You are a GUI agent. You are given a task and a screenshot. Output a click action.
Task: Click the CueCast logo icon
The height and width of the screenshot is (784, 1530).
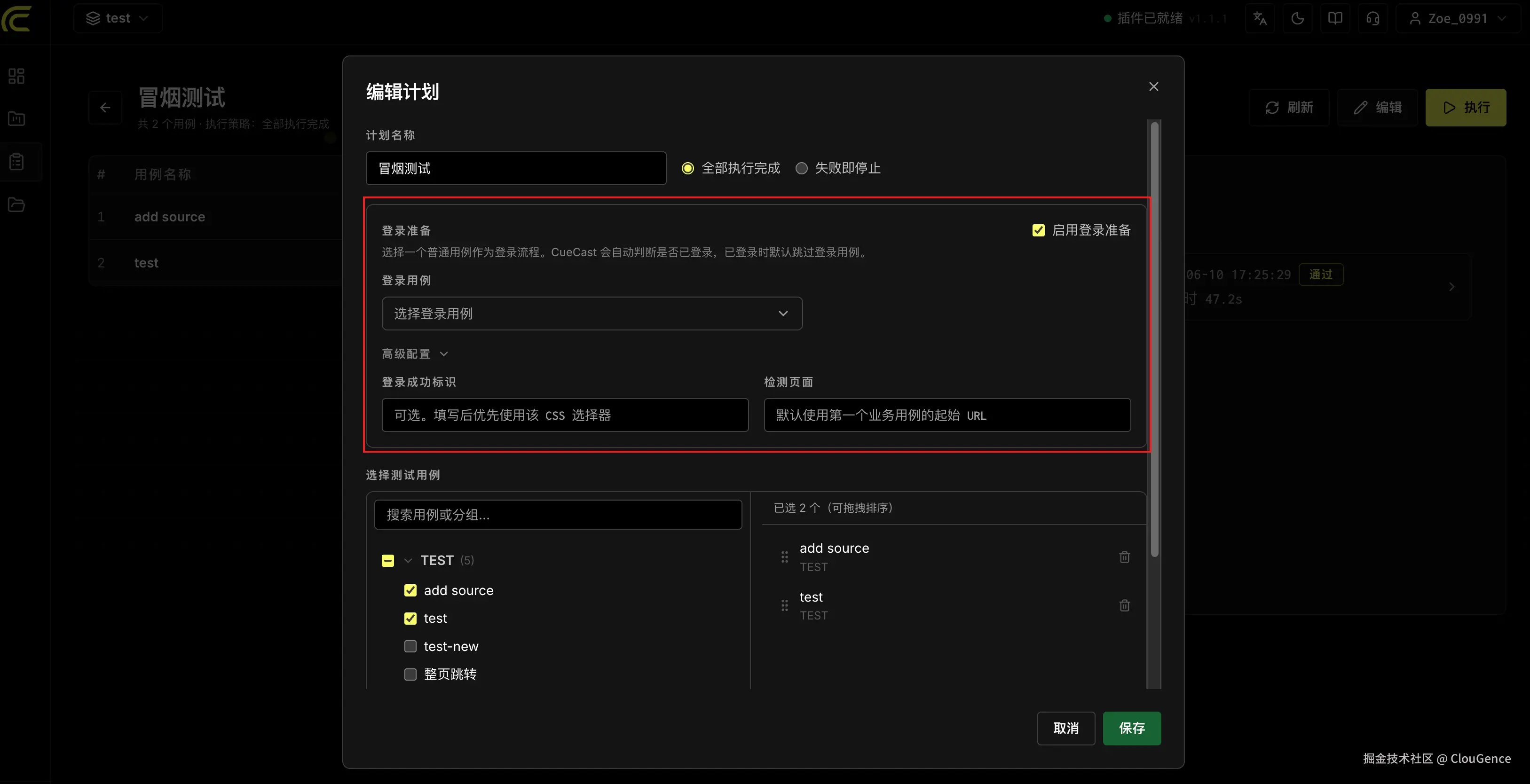[16, 19]
